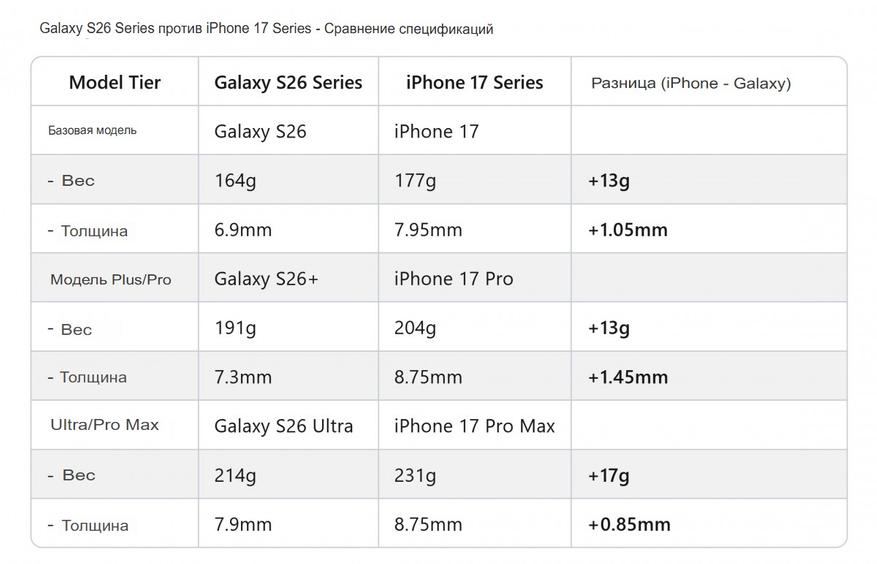Screen dimensions: 877x564
Task: Select the 164g weight value
Action: coord(235,181)
